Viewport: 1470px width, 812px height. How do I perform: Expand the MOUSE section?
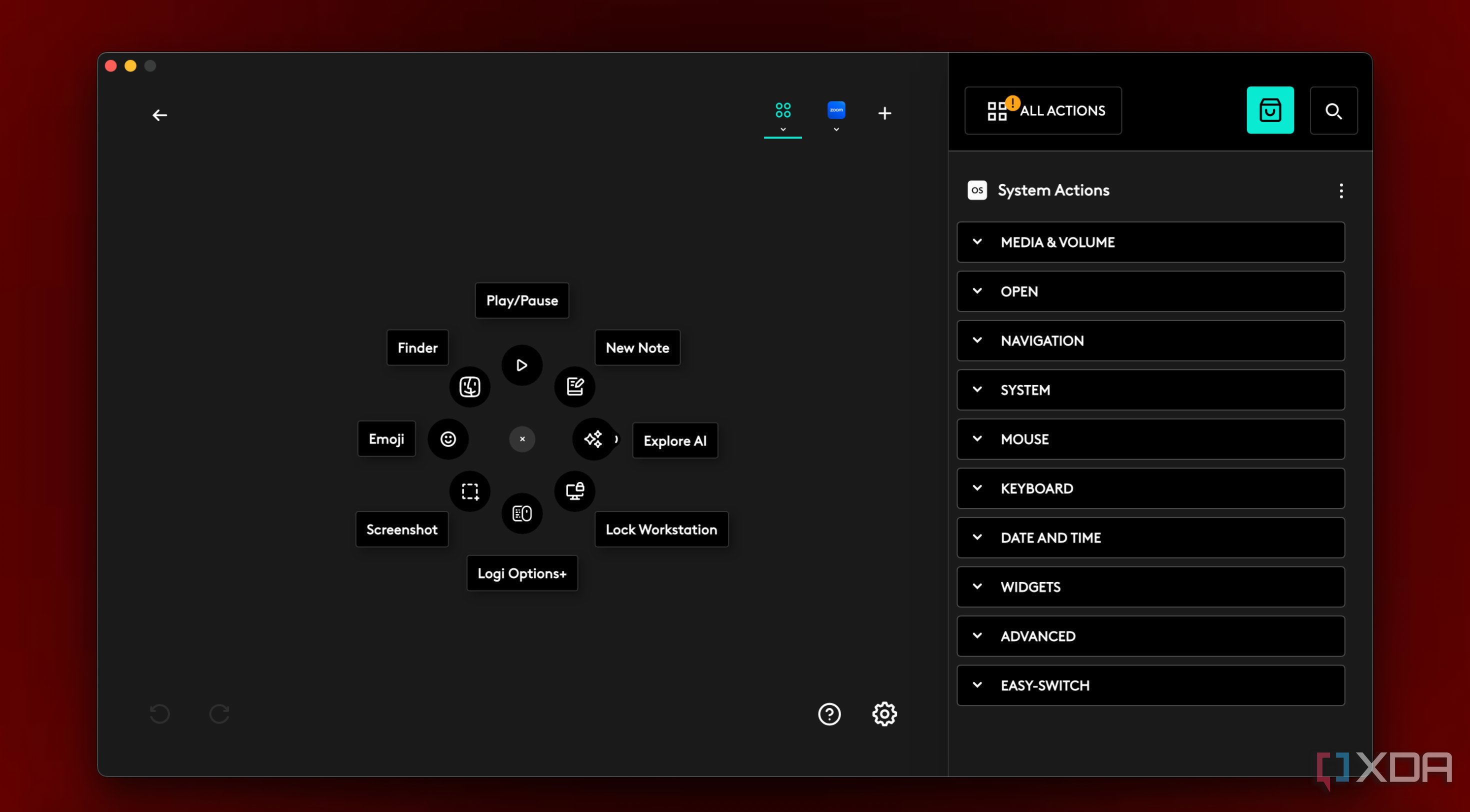1150,439
